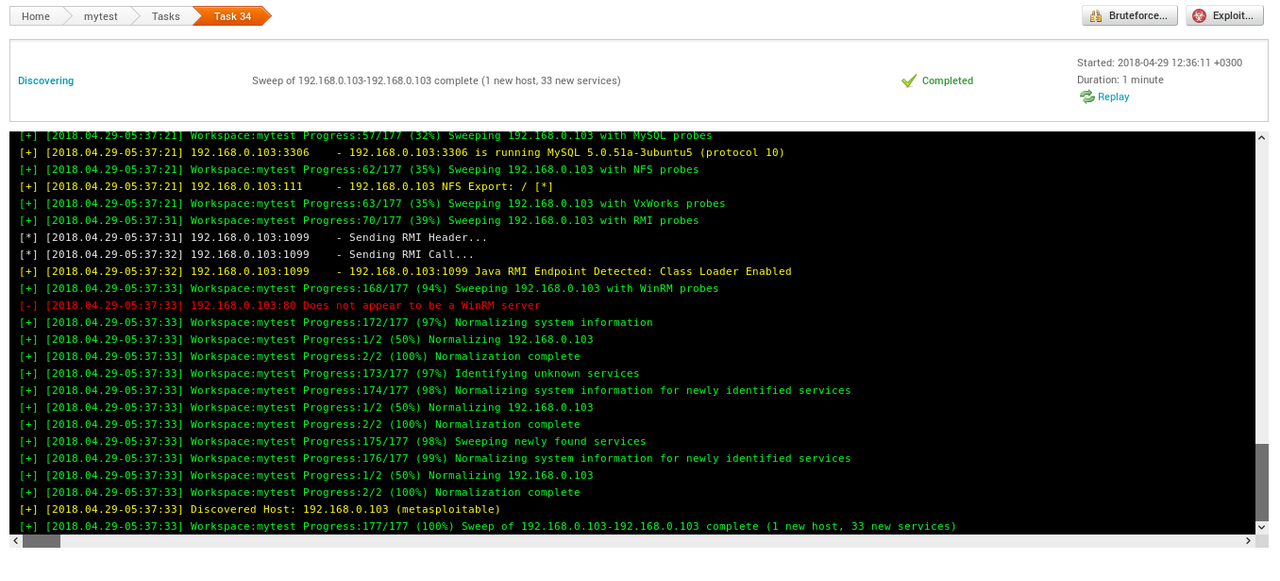Click the Progress:172/177 Normalizing system information line
Screen dimensions: 1280x581
pos(336,323)
